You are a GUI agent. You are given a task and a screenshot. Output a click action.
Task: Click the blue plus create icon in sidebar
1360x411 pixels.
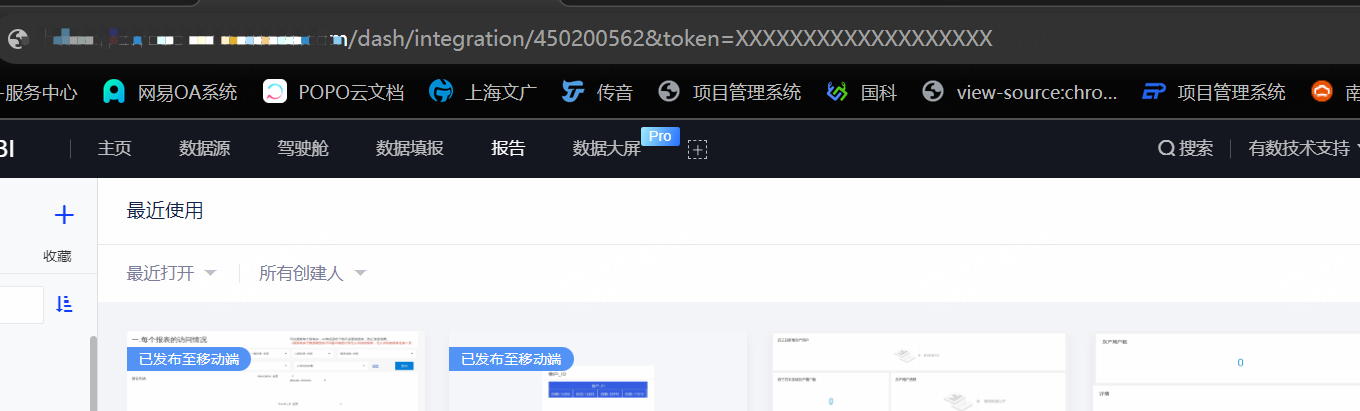(x=64, y=215)
